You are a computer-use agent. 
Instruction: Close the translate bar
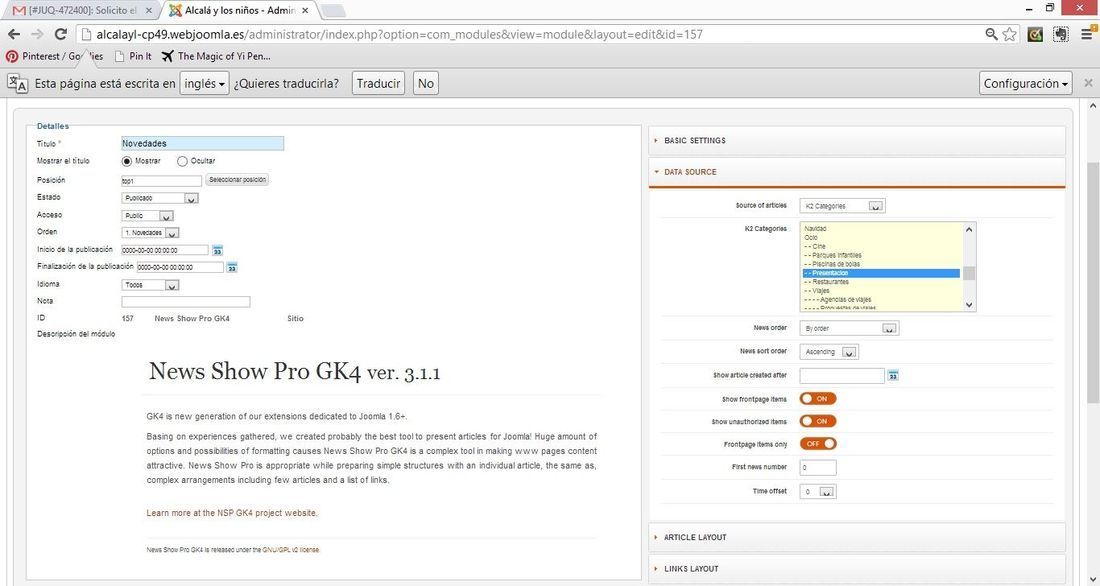tap(1088, 83)
